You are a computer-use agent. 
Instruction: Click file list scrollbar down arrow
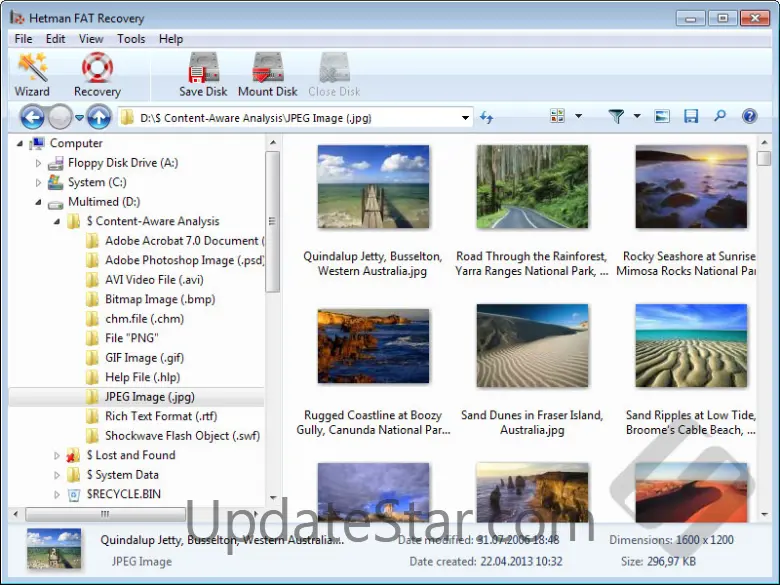click(x=765, y=514)
